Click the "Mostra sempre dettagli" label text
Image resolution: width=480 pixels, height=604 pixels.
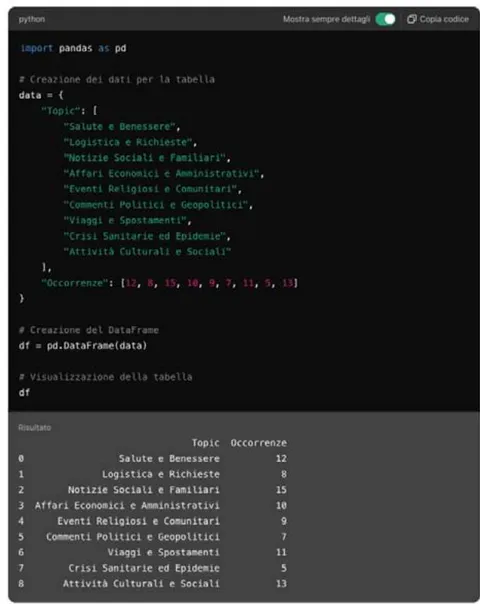click(x=326, y=19)
